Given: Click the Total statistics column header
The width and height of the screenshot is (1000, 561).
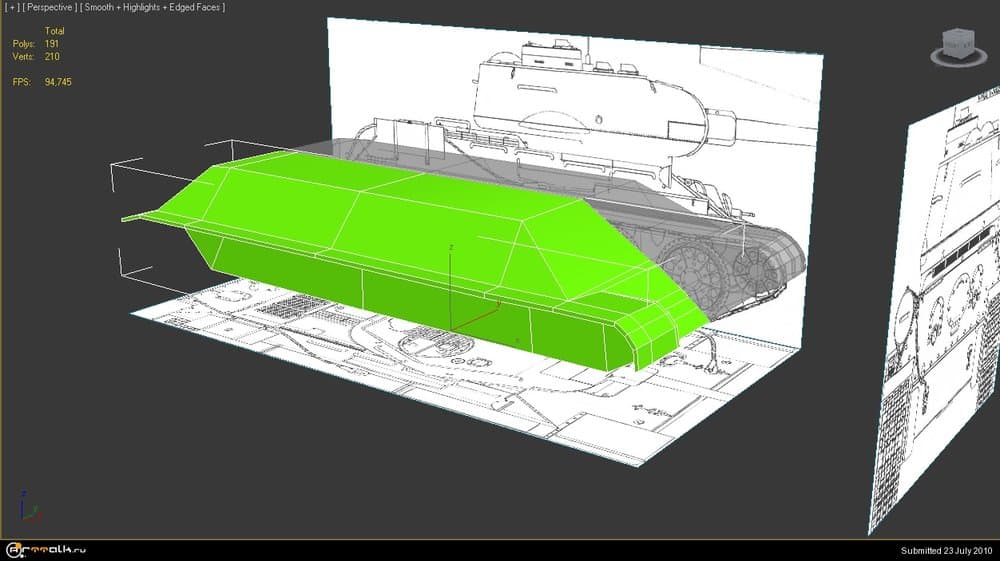Looking at the screenshot, I should [x=54, y=31].
